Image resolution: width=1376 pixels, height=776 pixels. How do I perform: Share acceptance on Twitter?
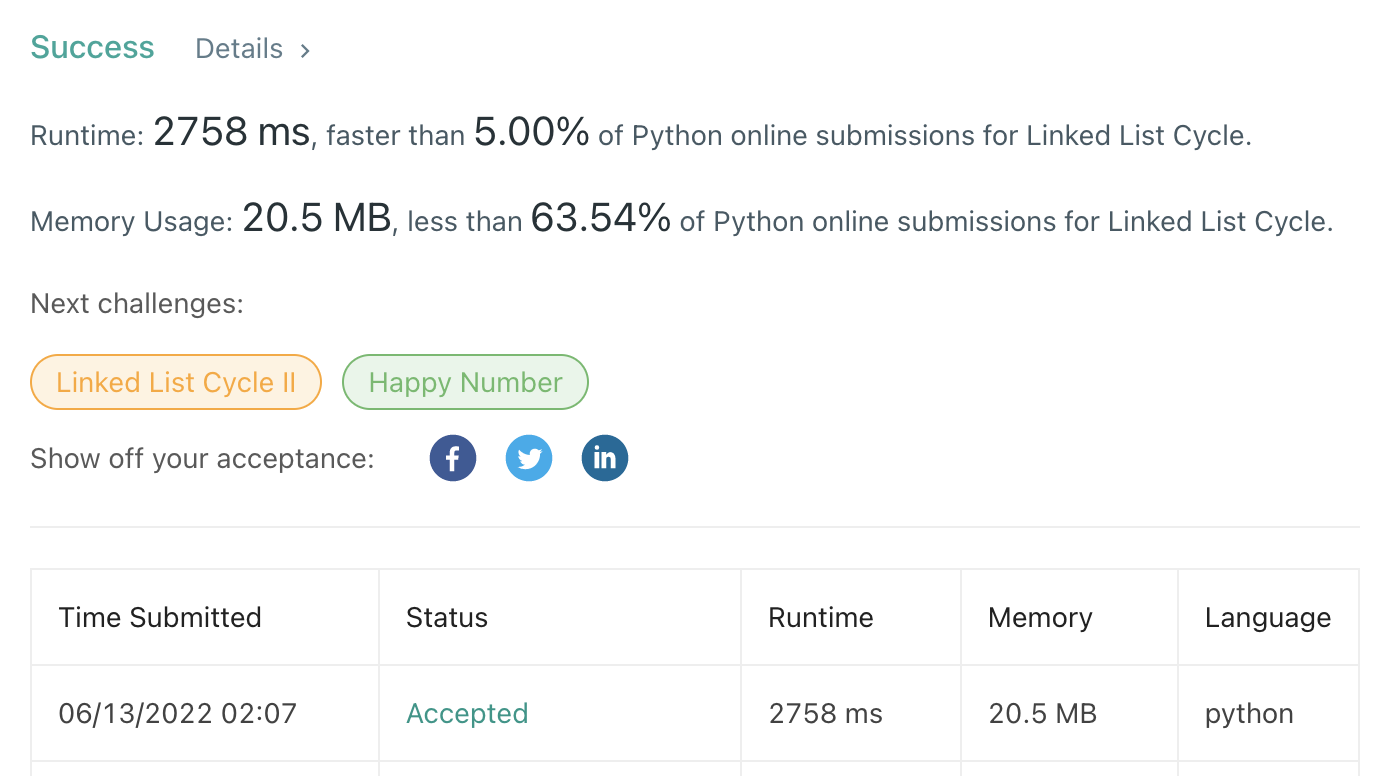529,459
